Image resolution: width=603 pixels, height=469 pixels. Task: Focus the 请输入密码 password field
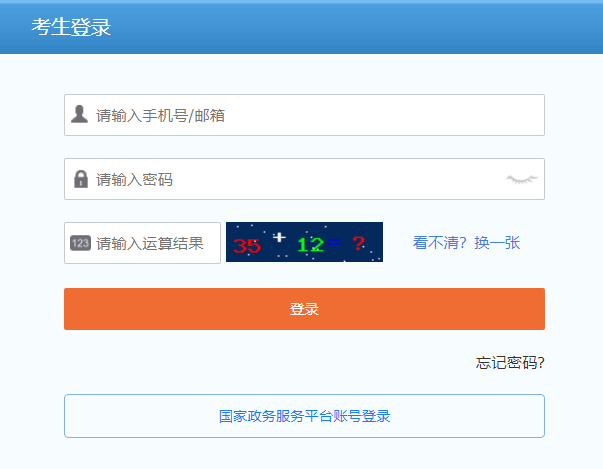point(304,179)
